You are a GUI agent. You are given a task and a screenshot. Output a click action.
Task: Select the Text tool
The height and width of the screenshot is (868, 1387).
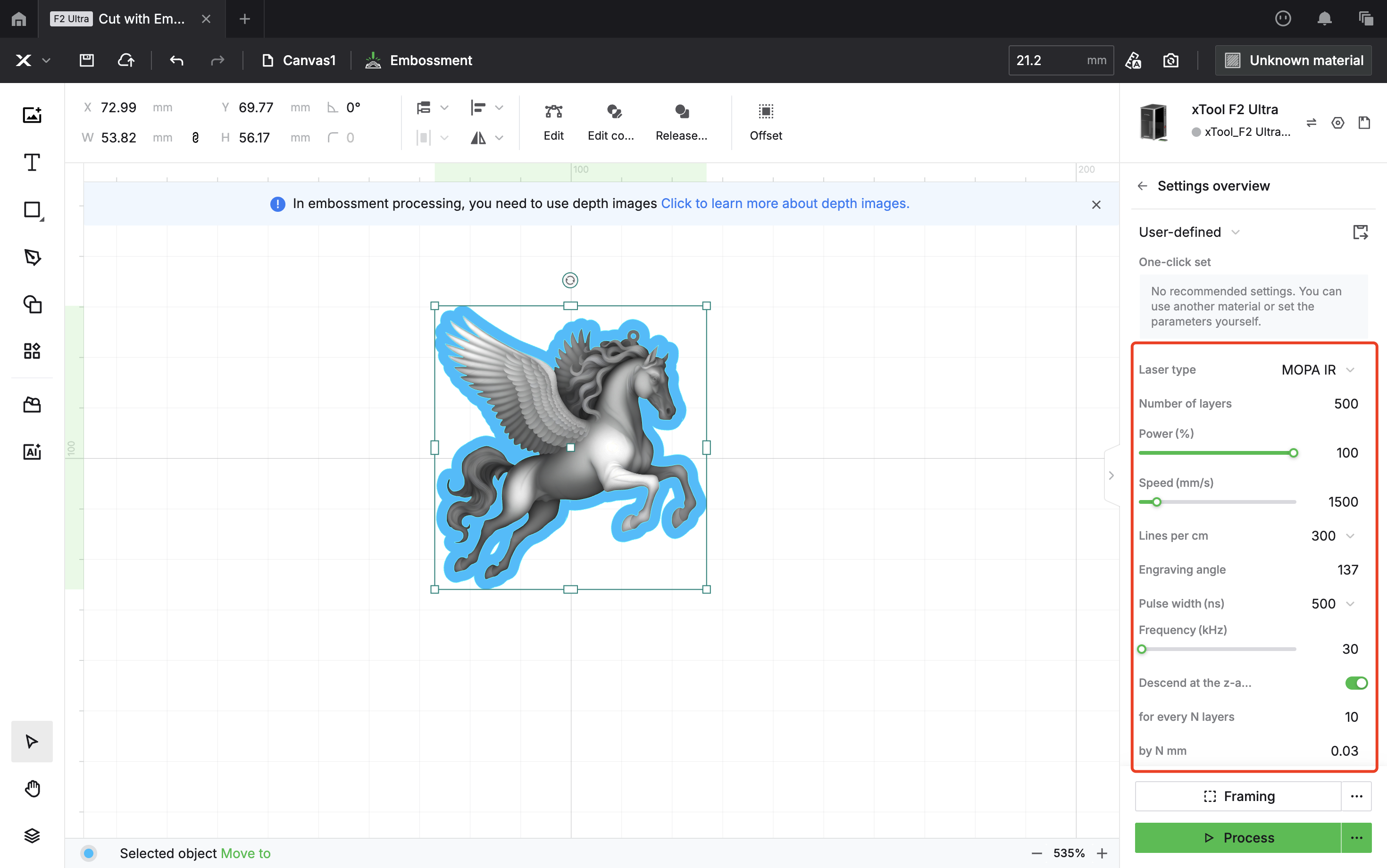point(32,162)
